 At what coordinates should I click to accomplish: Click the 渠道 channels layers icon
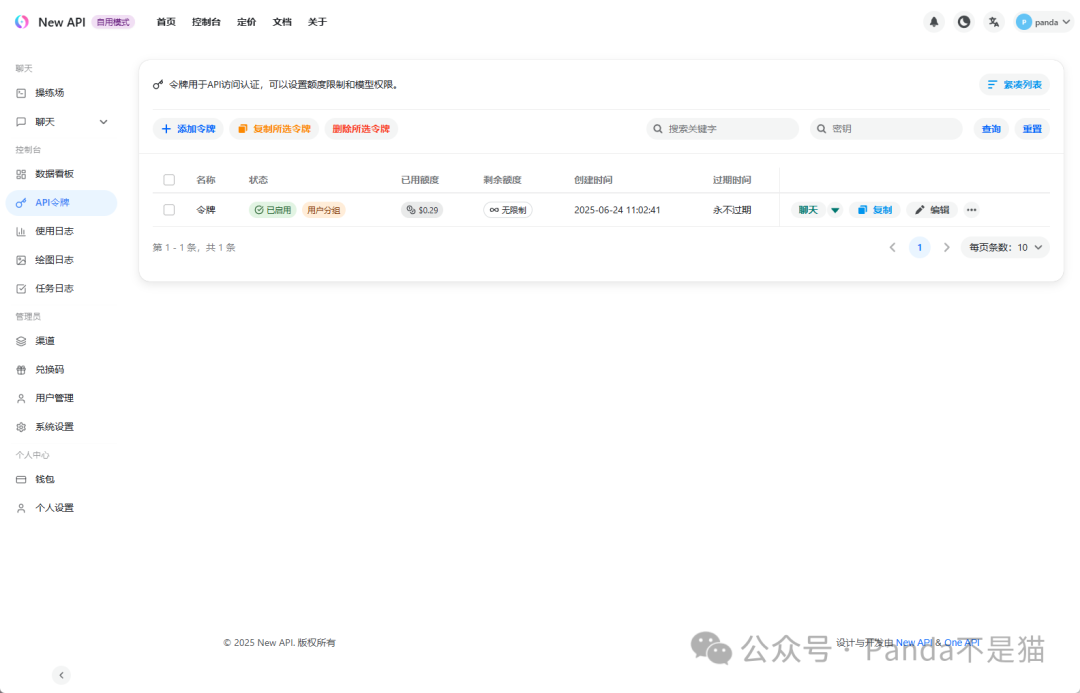21,341
